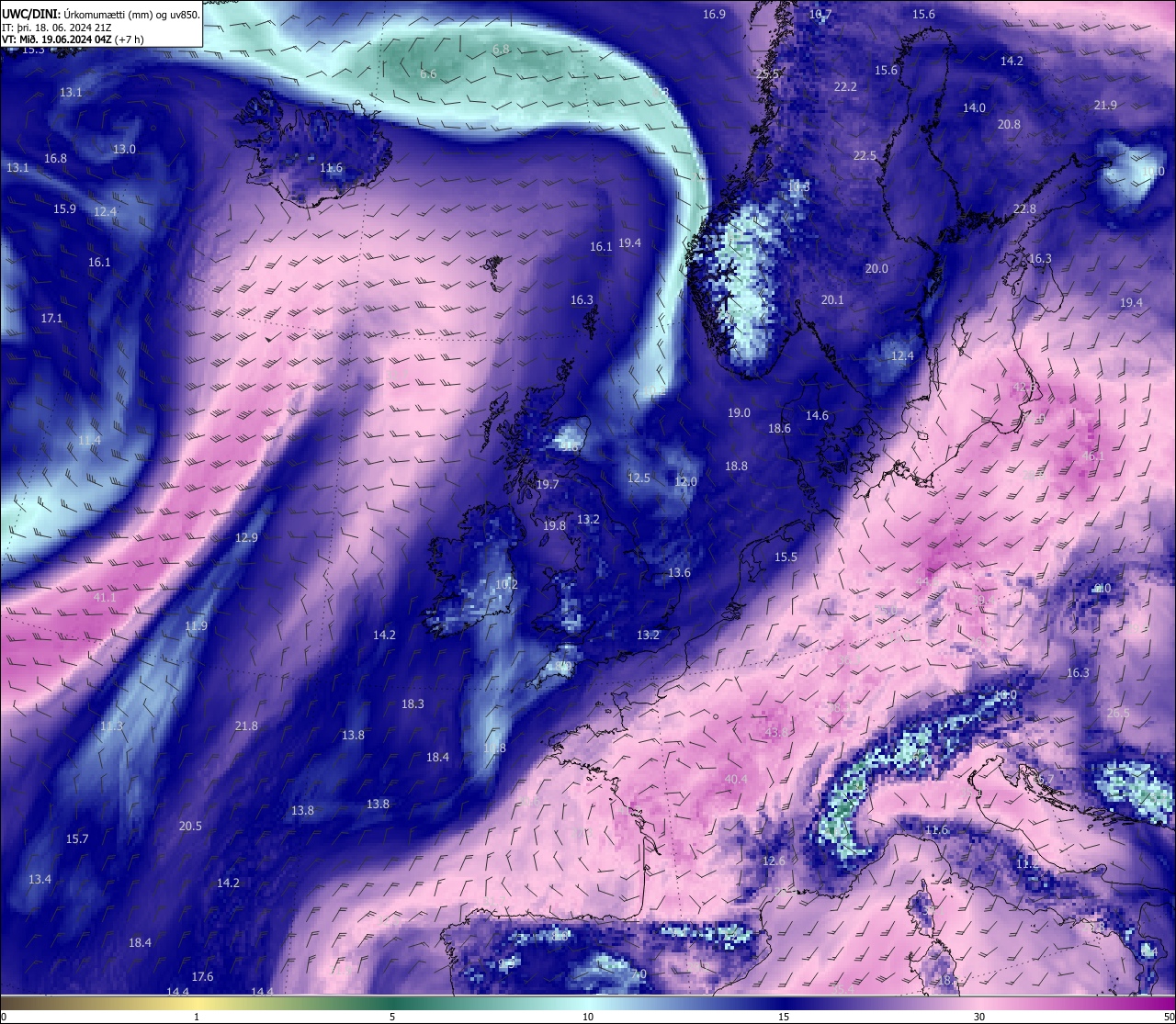Click the 22.5 value over Sweden
This screenshot has height=1024, width=1176.
tap(865, 155)
